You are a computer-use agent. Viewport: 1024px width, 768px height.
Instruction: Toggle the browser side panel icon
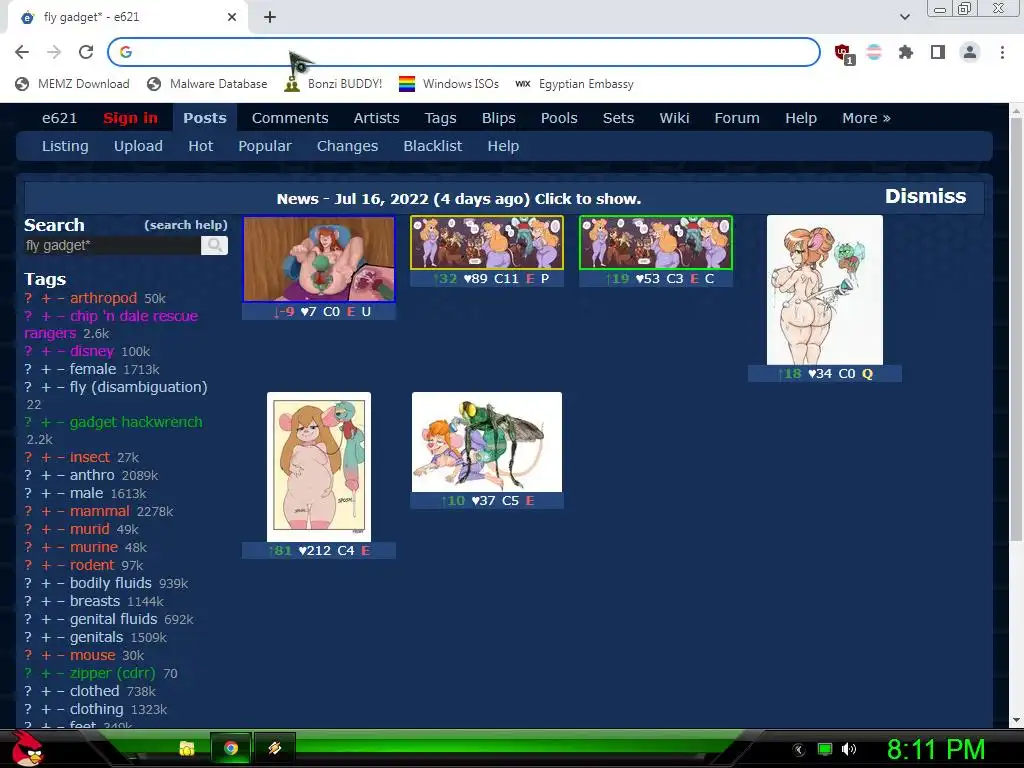pyautogui.click(x=938, y=52)
